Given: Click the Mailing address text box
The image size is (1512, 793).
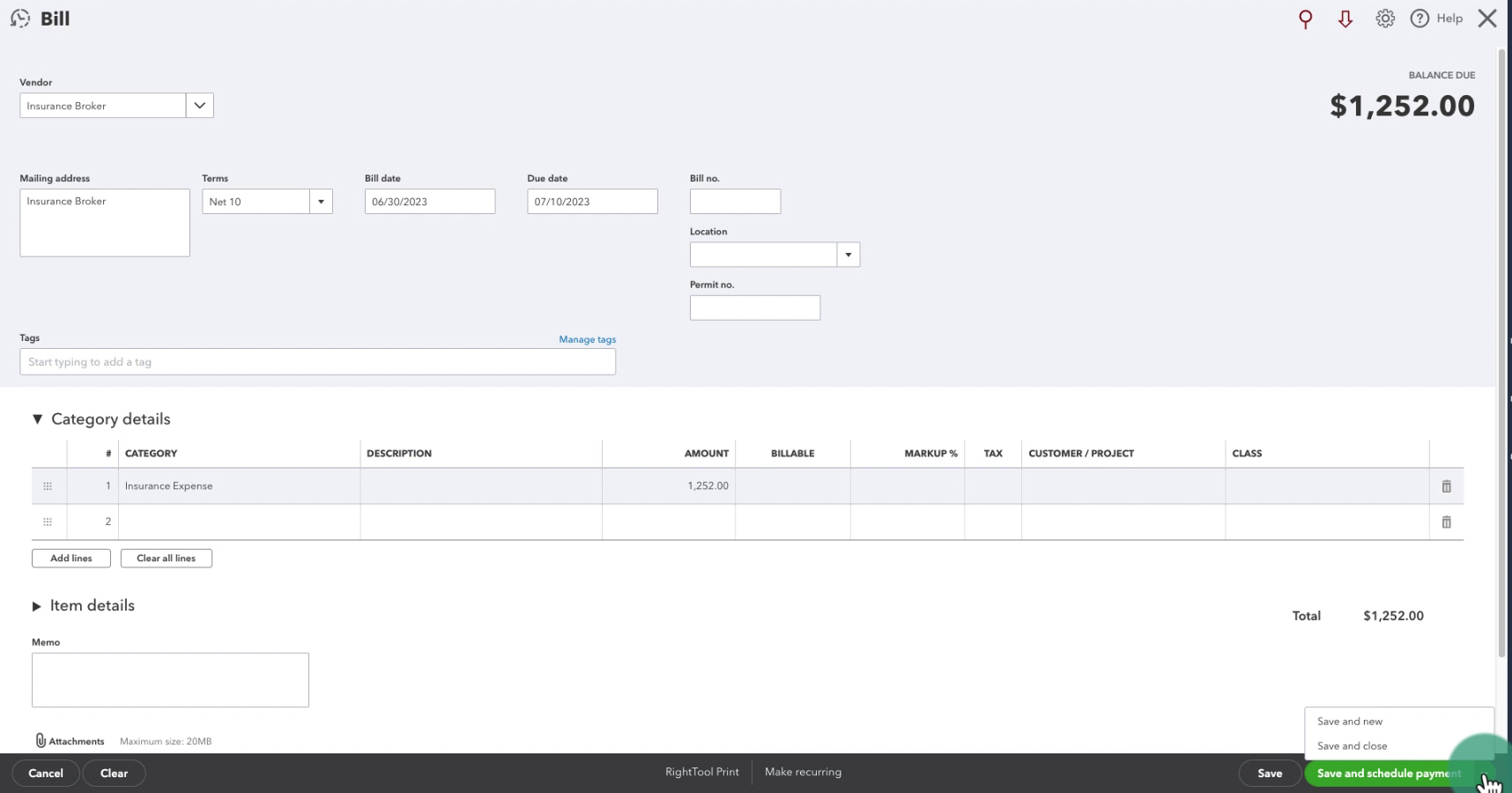Looking at the screenshot, I should tap(105, 223).
